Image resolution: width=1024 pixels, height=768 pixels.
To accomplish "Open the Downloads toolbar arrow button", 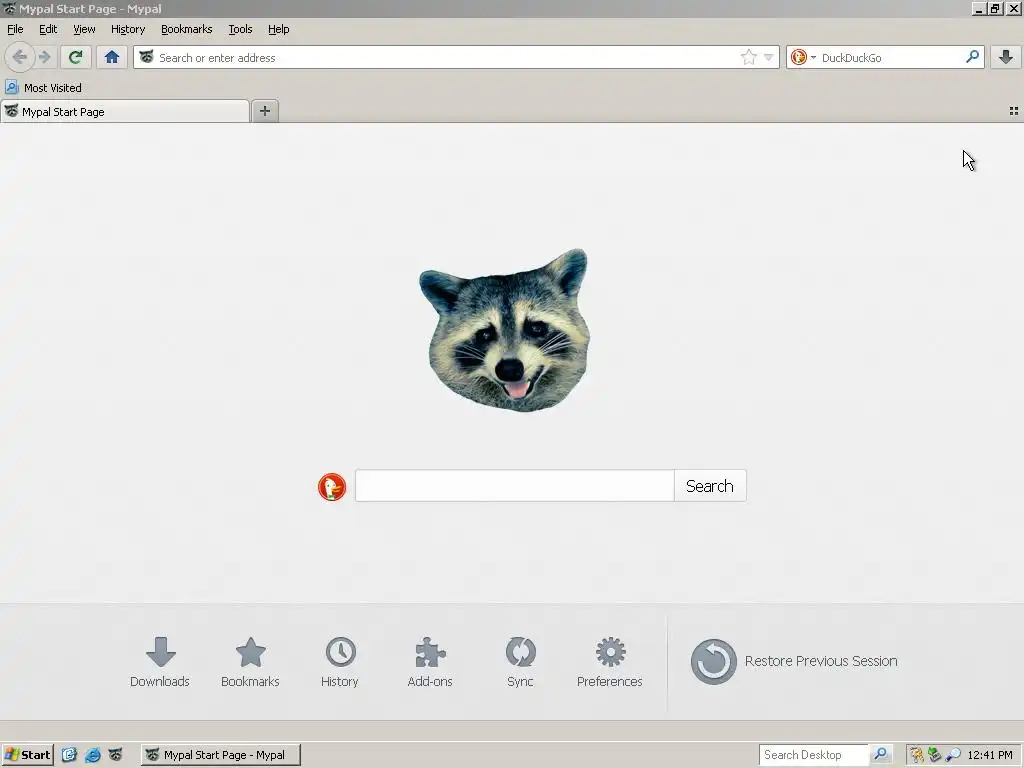I will [1006, 57].
